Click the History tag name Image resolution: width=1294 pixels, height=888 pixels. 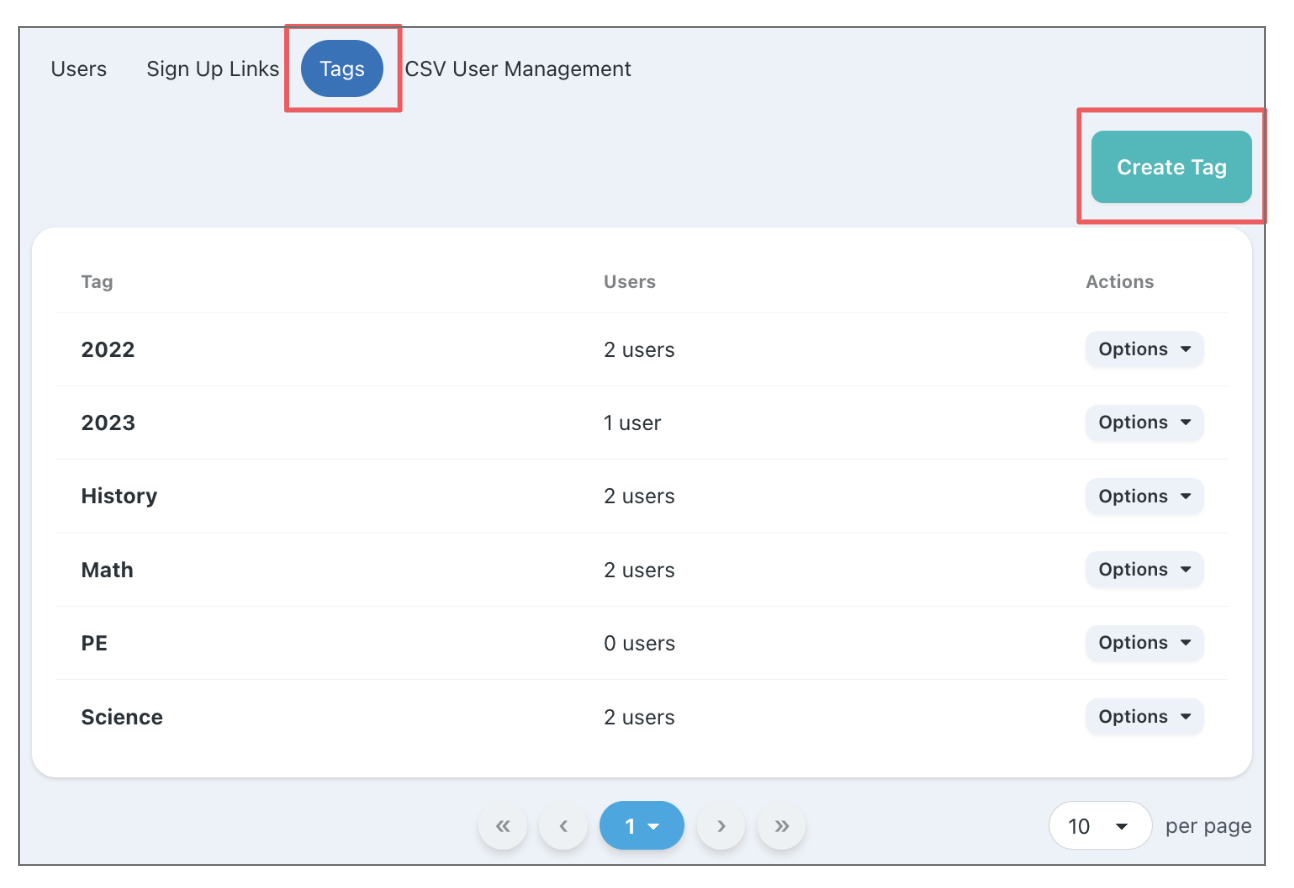point(119,496)
